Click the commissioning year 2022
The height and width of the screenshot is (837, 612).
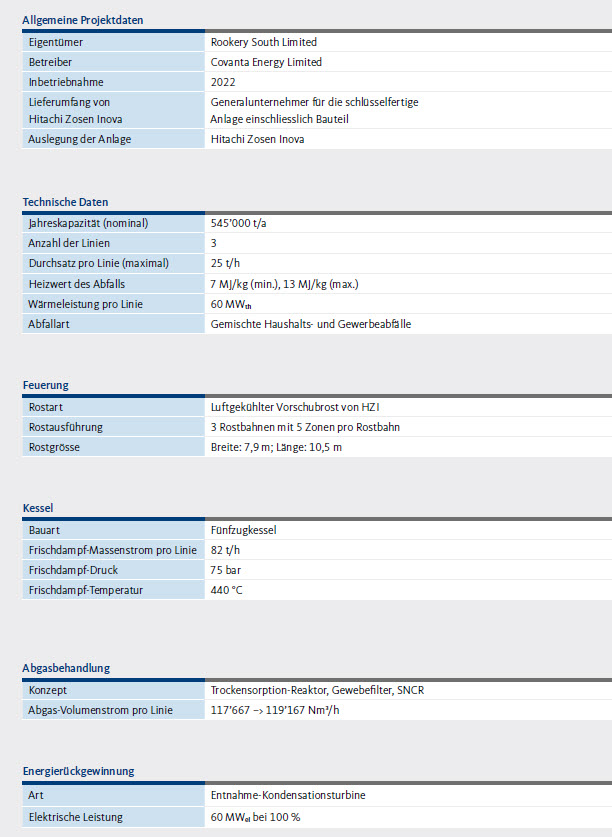tap(224, 82)
